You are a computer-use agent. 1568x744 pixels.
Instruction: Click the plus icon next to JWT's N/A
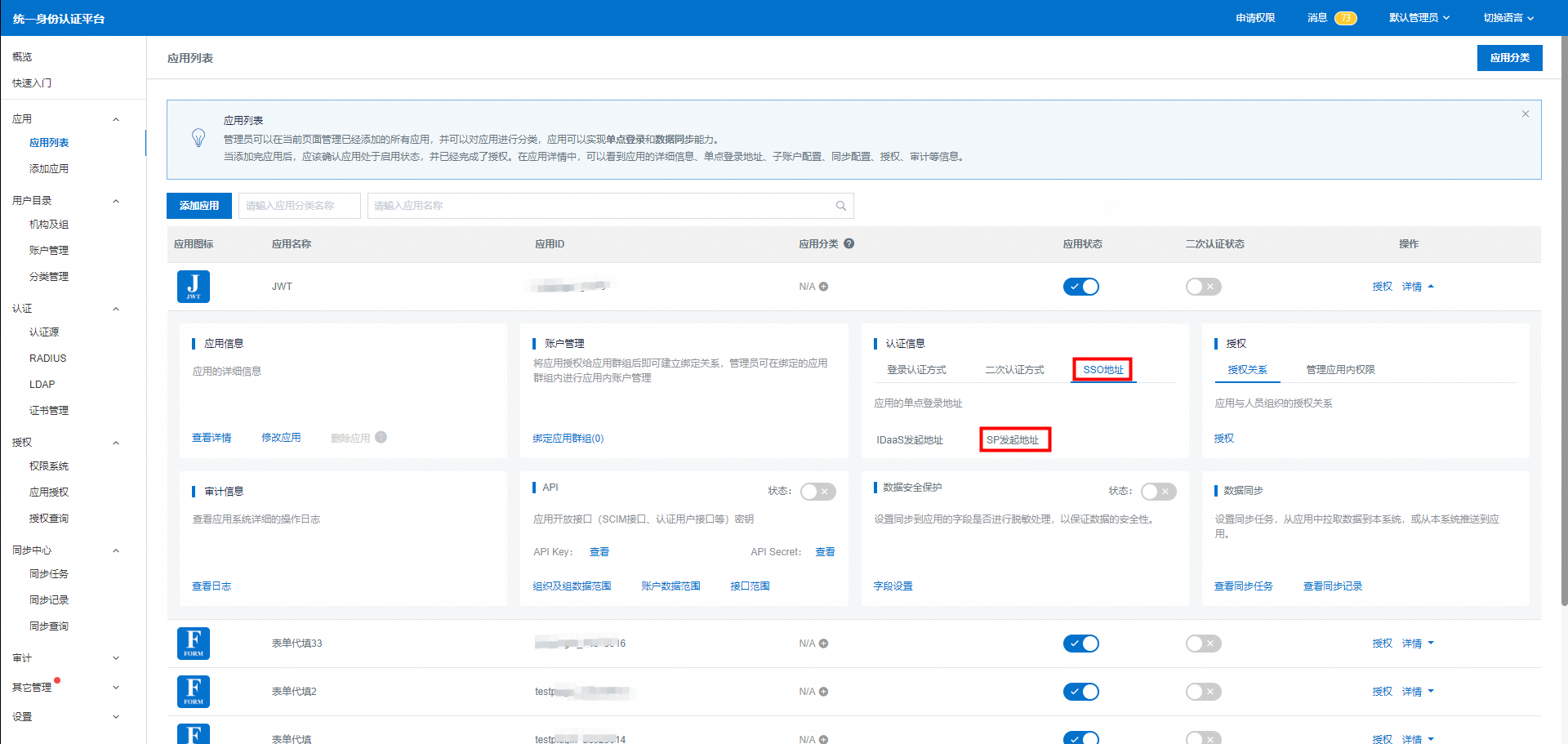click(x=824, y=287)
